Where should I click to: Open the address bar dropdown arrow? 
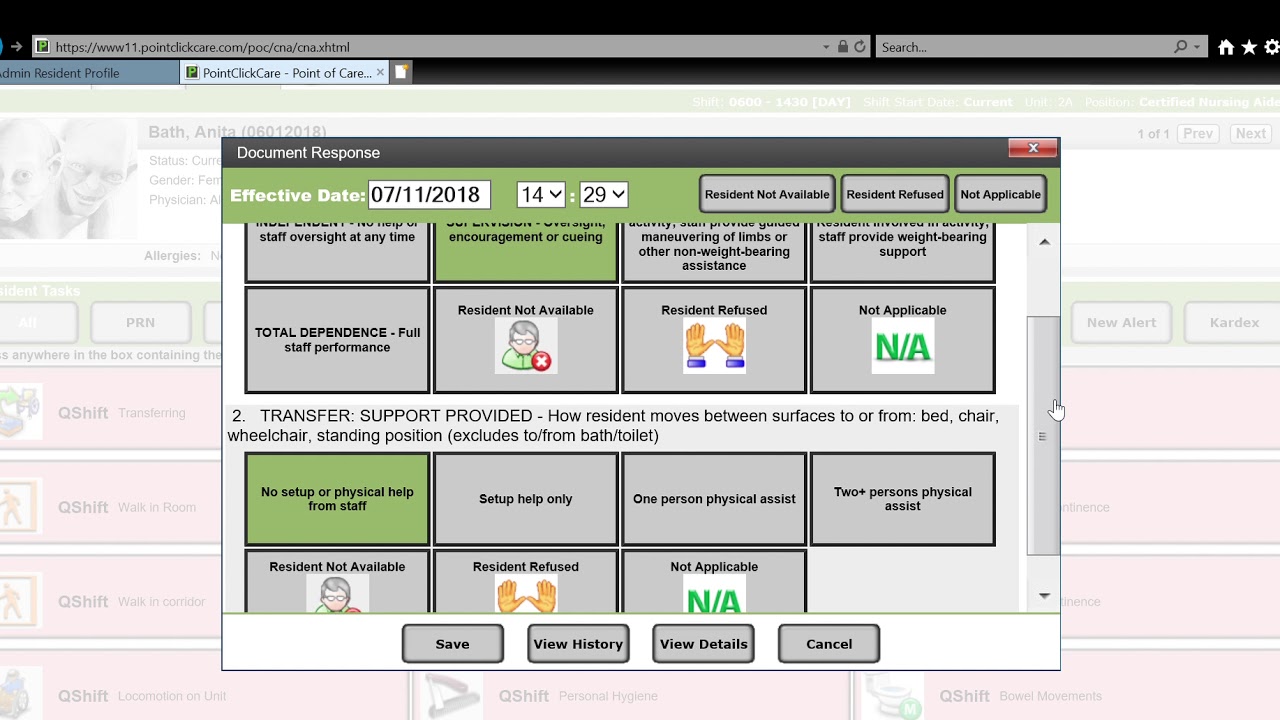[x=826, y=47]
